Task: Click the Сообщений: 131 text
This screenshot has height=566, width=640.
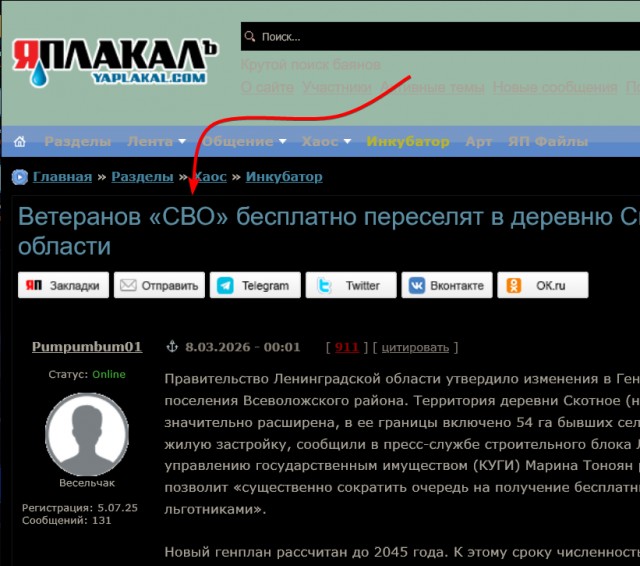Action: (x=67, y=520)
